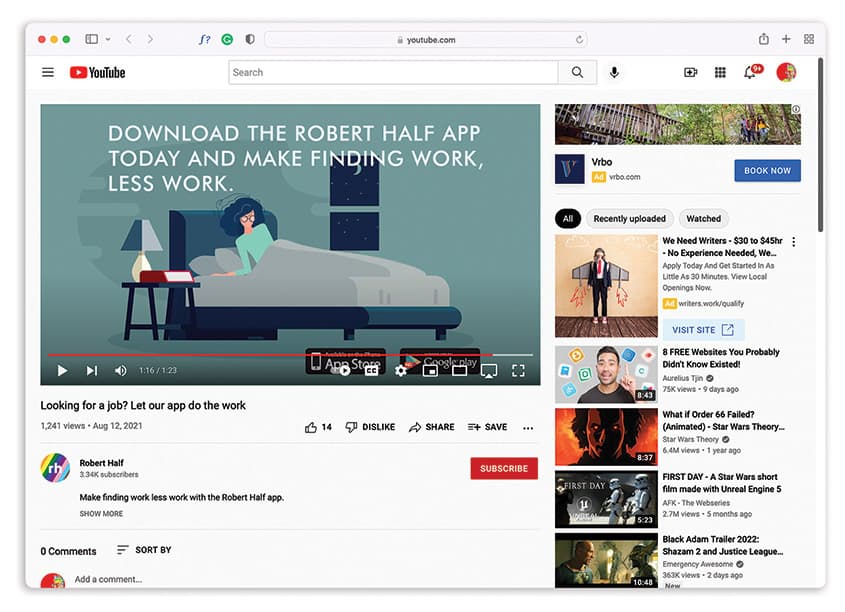Click the youtube.com address bar
The image size is (845, 612).
(426, 39)
